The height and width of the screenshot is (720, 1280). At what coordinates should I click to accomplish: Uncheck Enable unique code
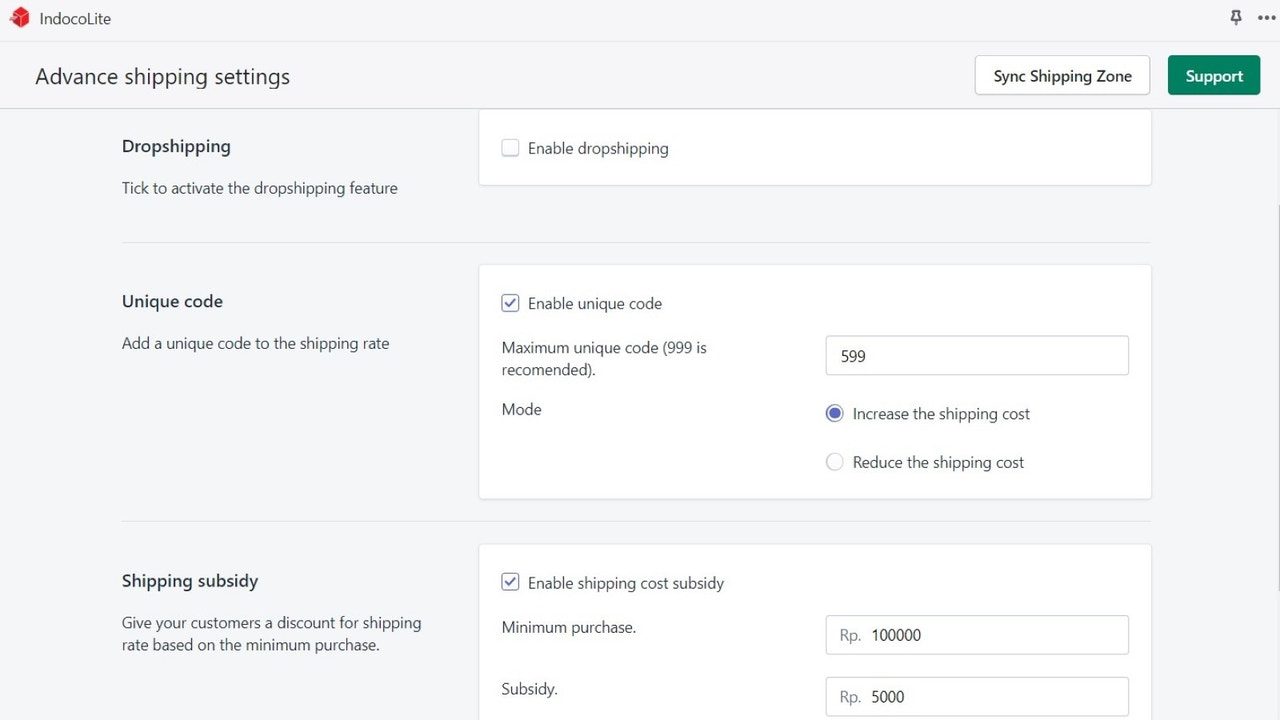[x=510, y=303]
